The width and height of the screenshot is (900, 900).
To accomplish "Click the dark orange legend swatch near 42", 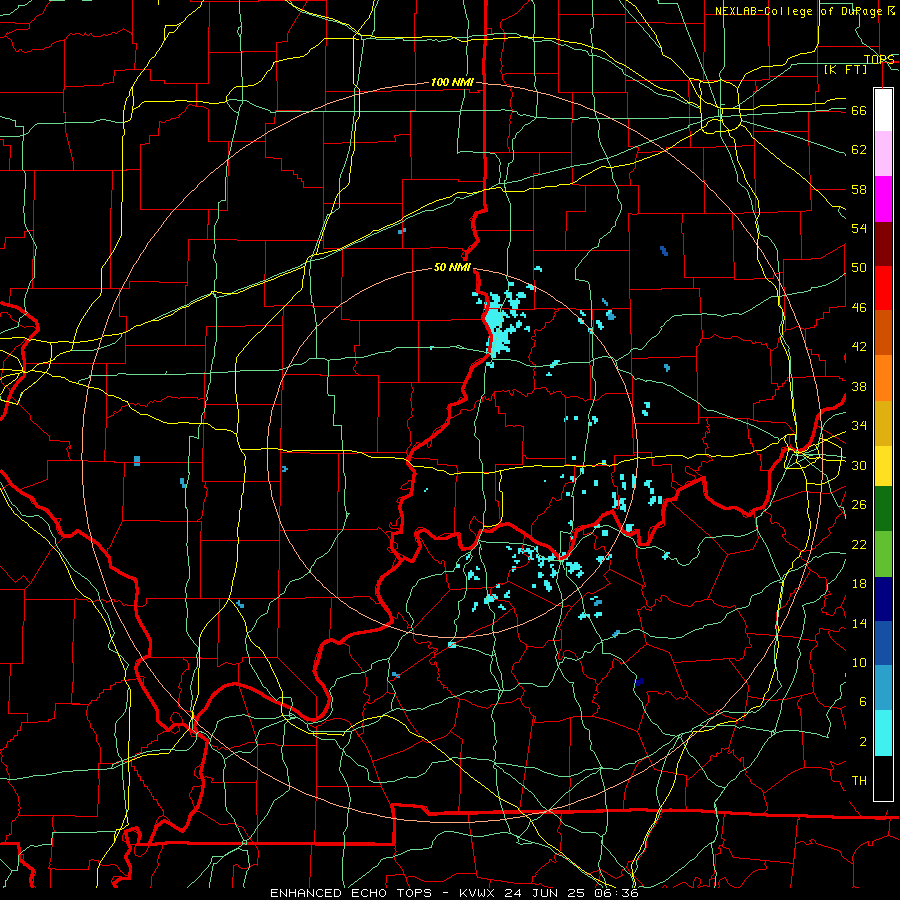I will tap(883, 333).
